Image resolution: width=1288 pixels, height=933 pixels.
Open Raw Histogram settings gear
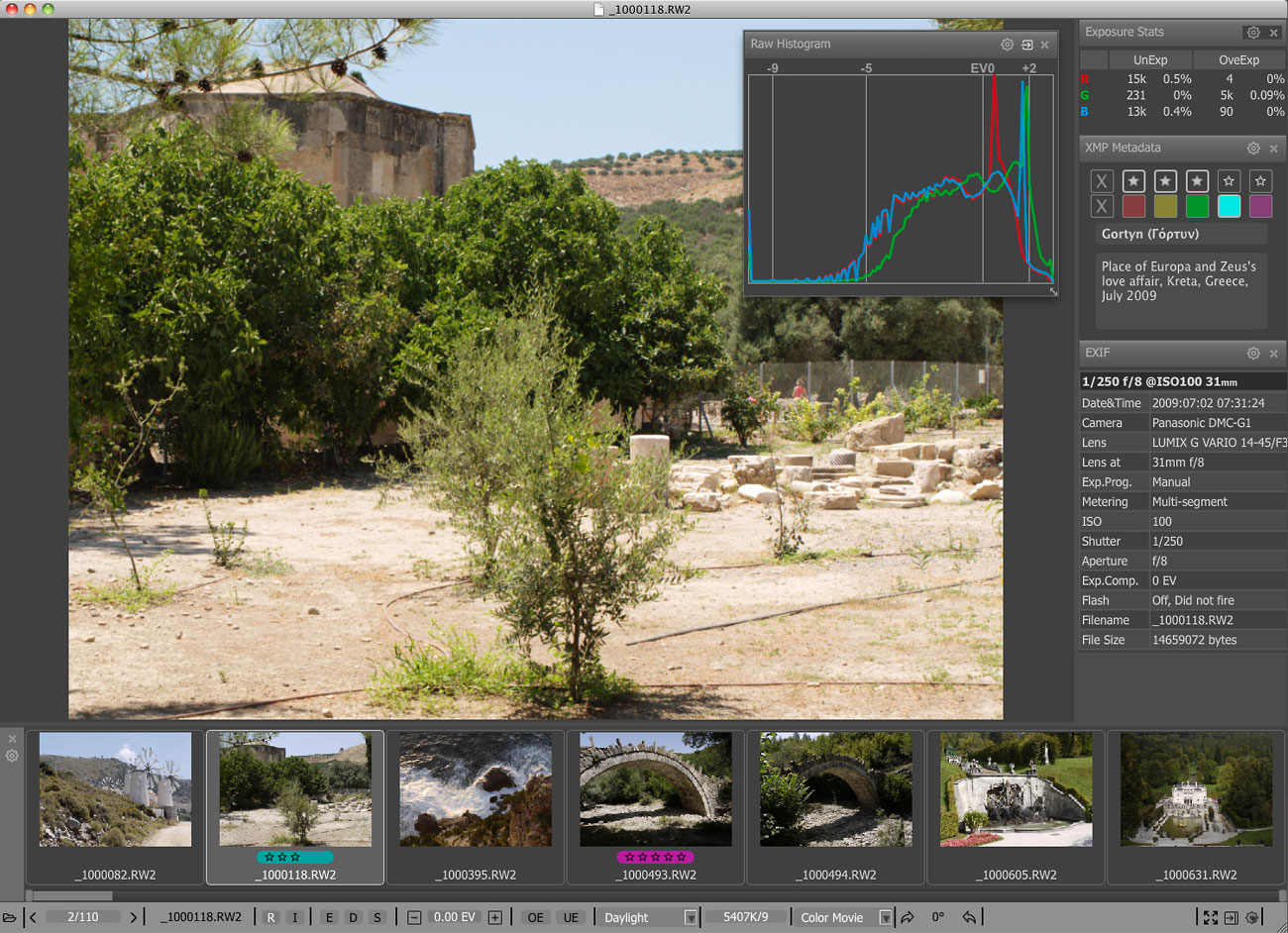tap(1007, 45)
